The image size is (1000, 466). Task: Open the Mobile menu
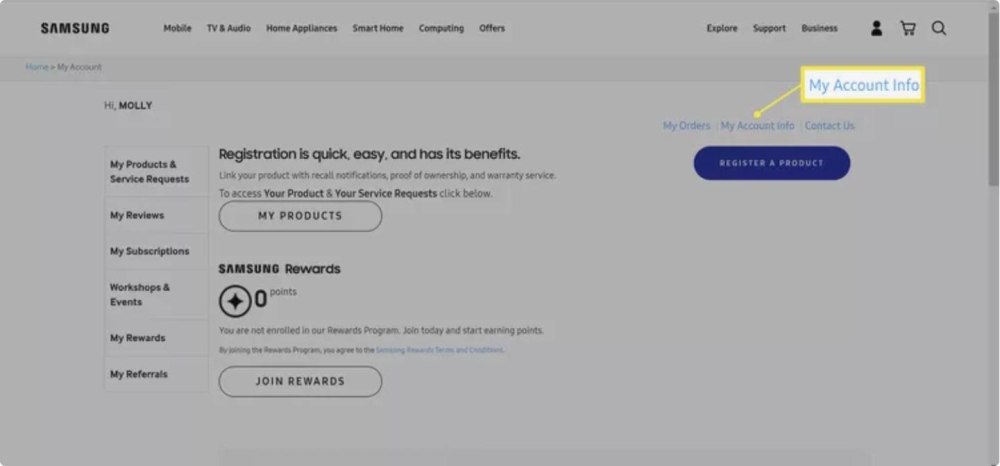pyautogui.click(x=177, y=28)
